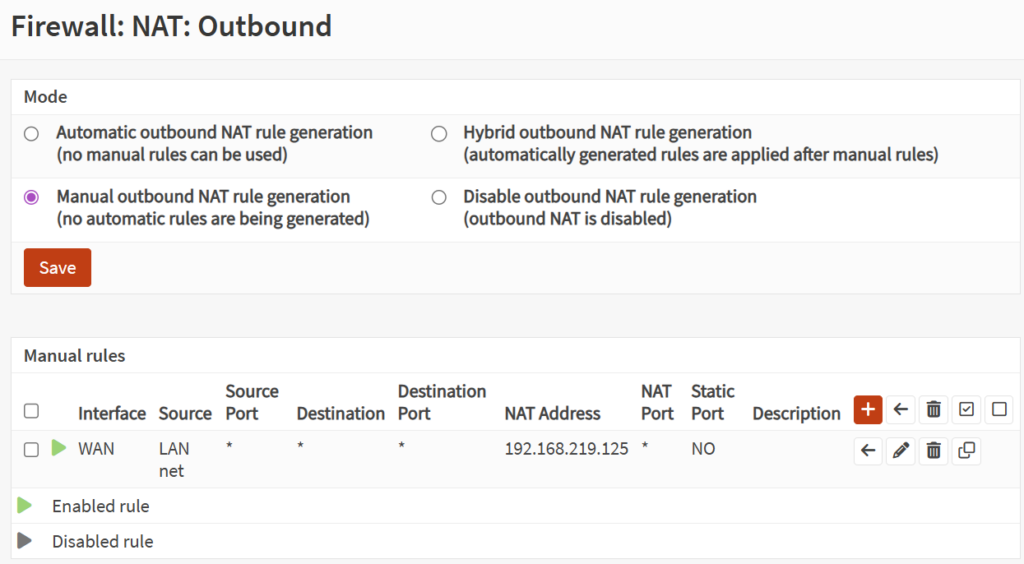Image resolution: width=1024 pixels, height=564 pixels.
Task: Select Automatic outbound NAT rule generation
Action: pyautogui.click(x=32, y=133)
